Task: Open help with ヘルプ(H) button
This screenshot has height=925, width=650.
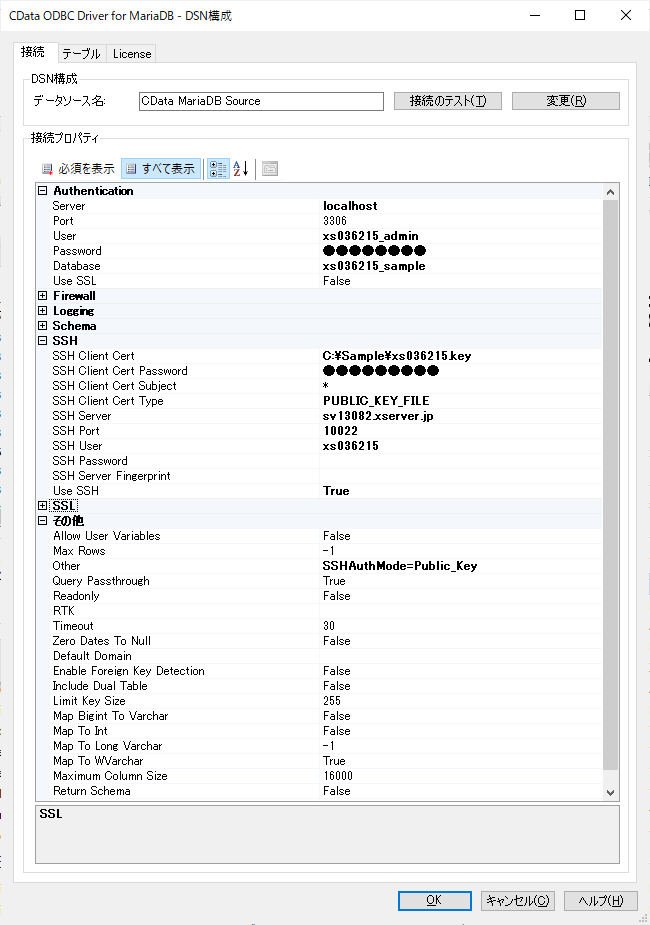Action: pos(601,900)
